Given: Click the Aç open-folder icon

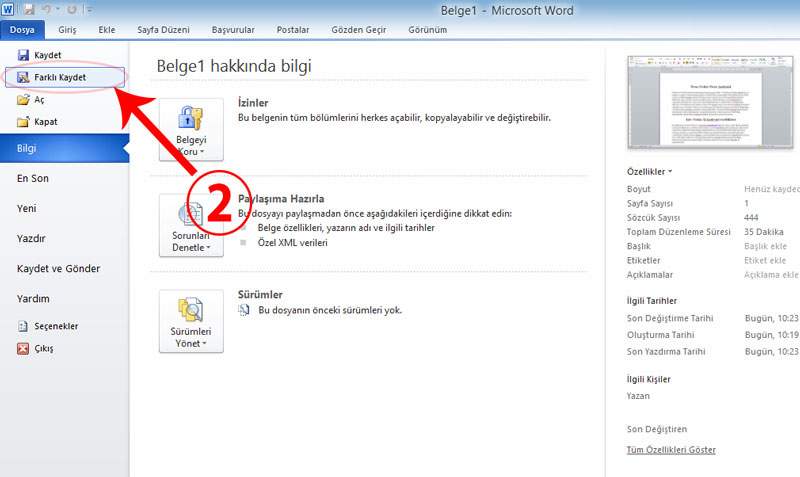Looking at the screenshot, I should coord(23,99).
